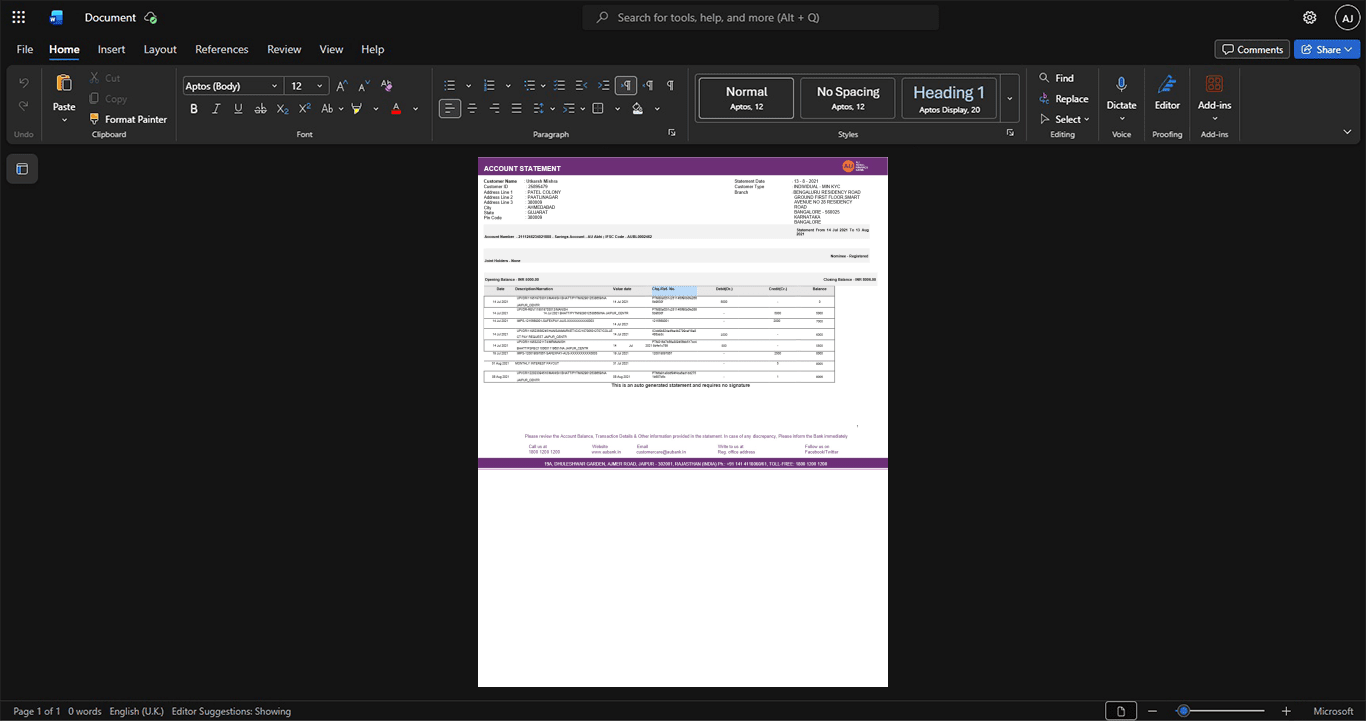The width and height of the screenshot is (1366, 721).
Task: Click the search box for tools and help
Action: pyautogui.click(x=761, y=17)
